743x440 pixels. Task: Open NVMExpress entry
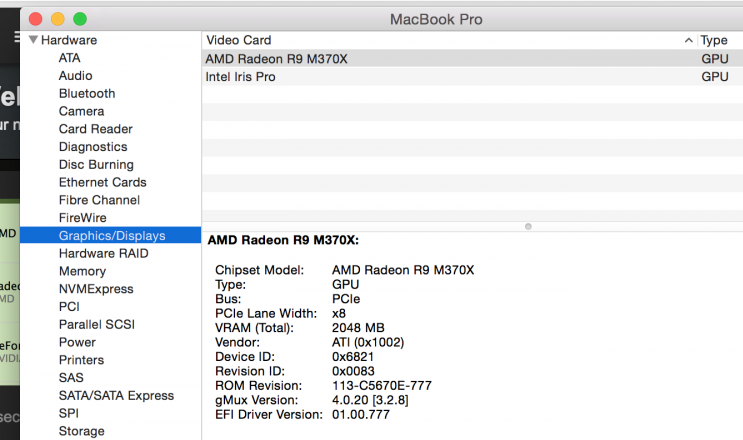coord(96,289)
